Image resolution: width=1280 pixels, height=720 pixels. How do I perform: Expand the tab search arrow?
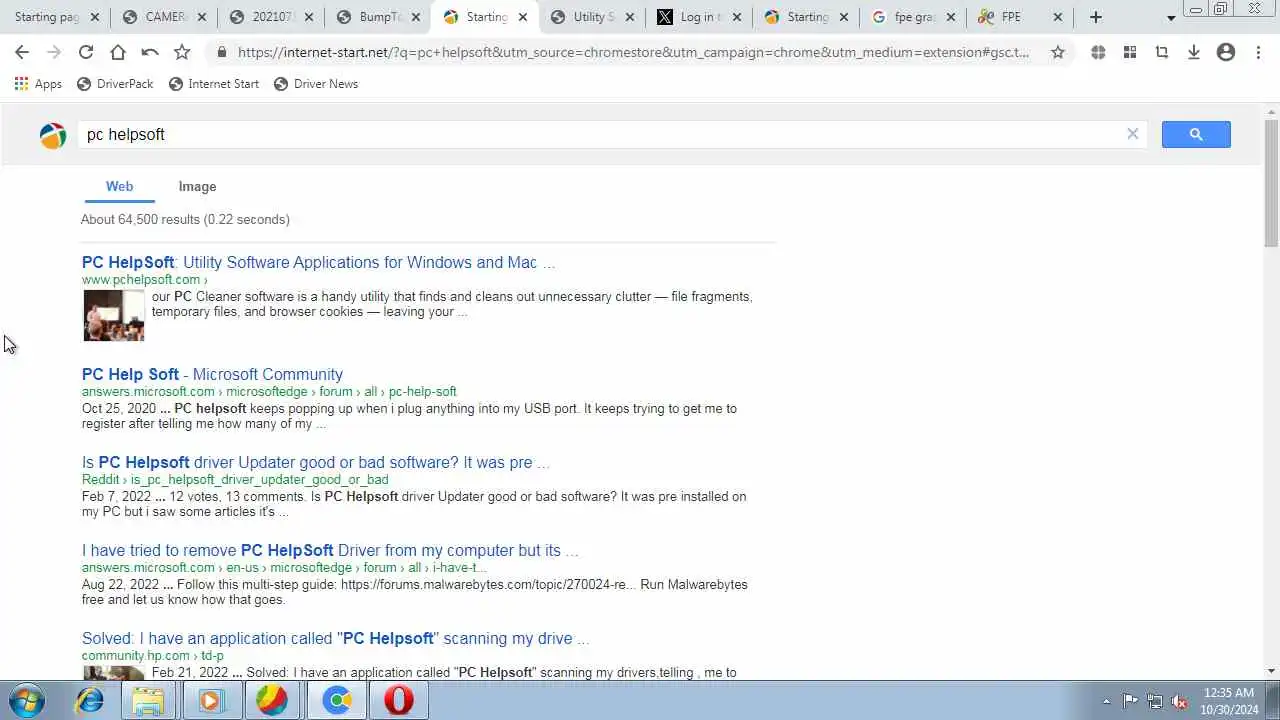tap(1171, 18)
